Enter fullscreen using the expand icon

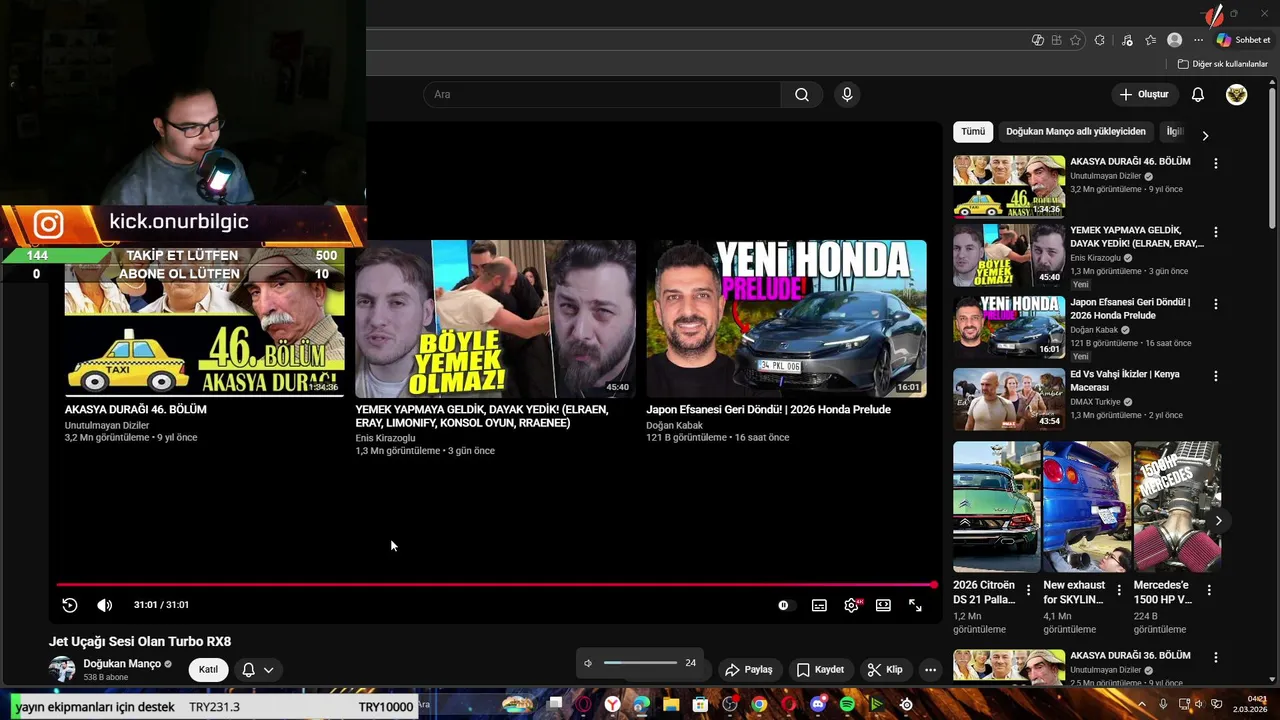click(915, 605)
